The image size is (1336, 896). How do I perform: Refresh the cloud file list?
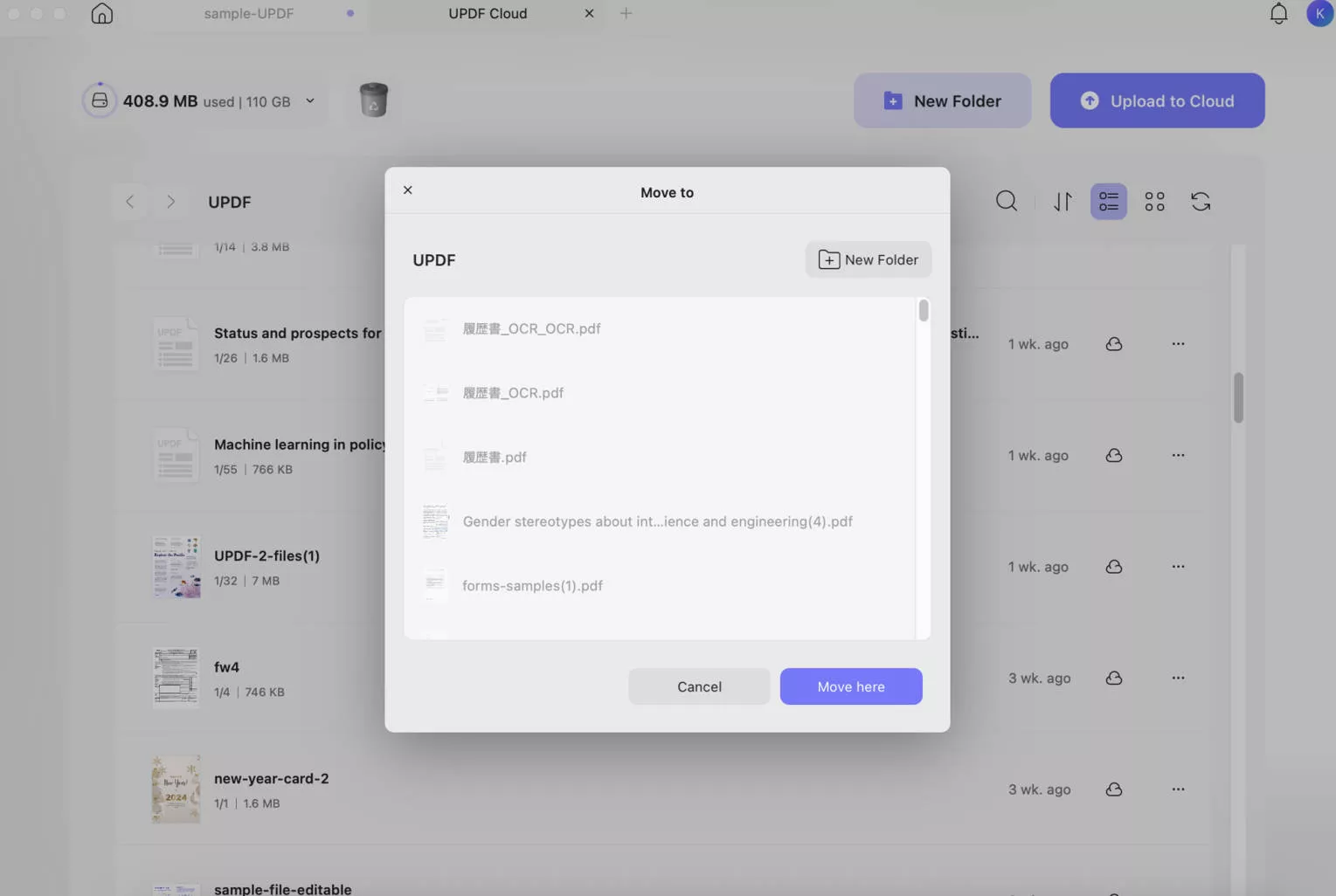click(x=1201, y=201)
